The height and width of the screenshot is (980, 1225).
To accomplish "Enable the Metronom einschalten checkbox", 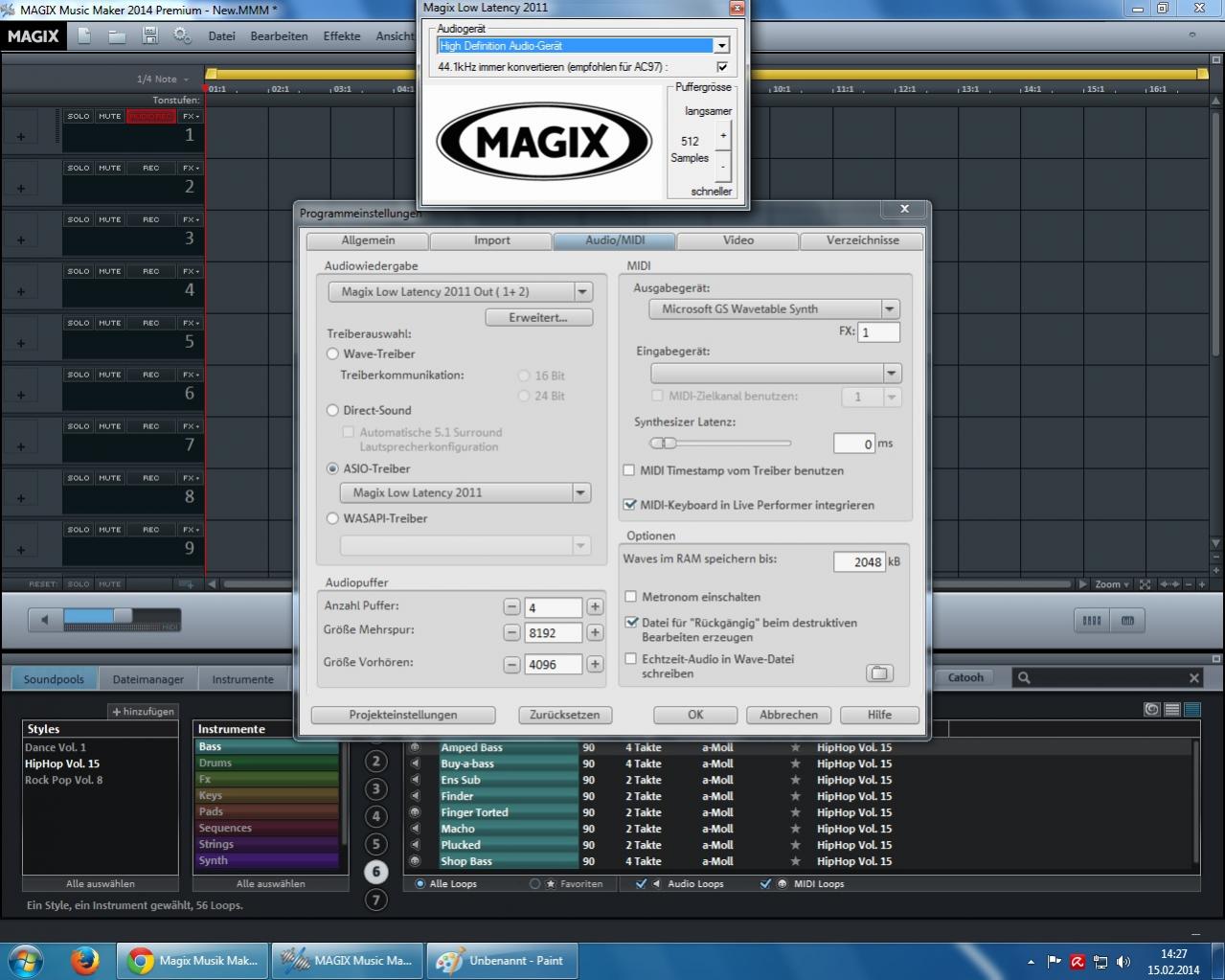I will 630,597.
